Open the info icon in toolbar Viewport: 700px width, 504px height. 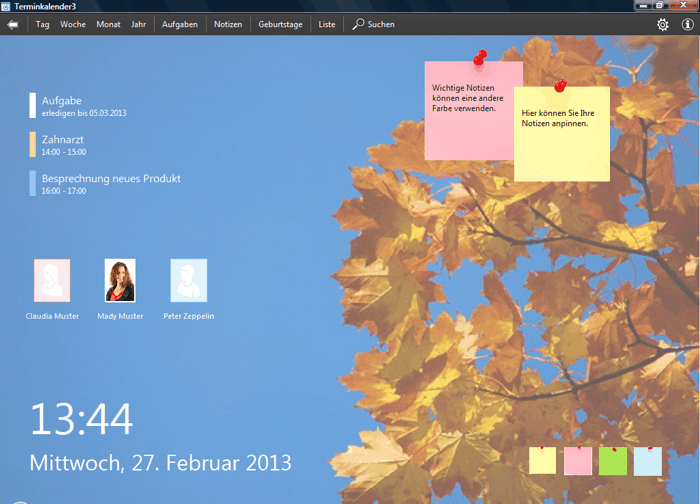[687, 24]
